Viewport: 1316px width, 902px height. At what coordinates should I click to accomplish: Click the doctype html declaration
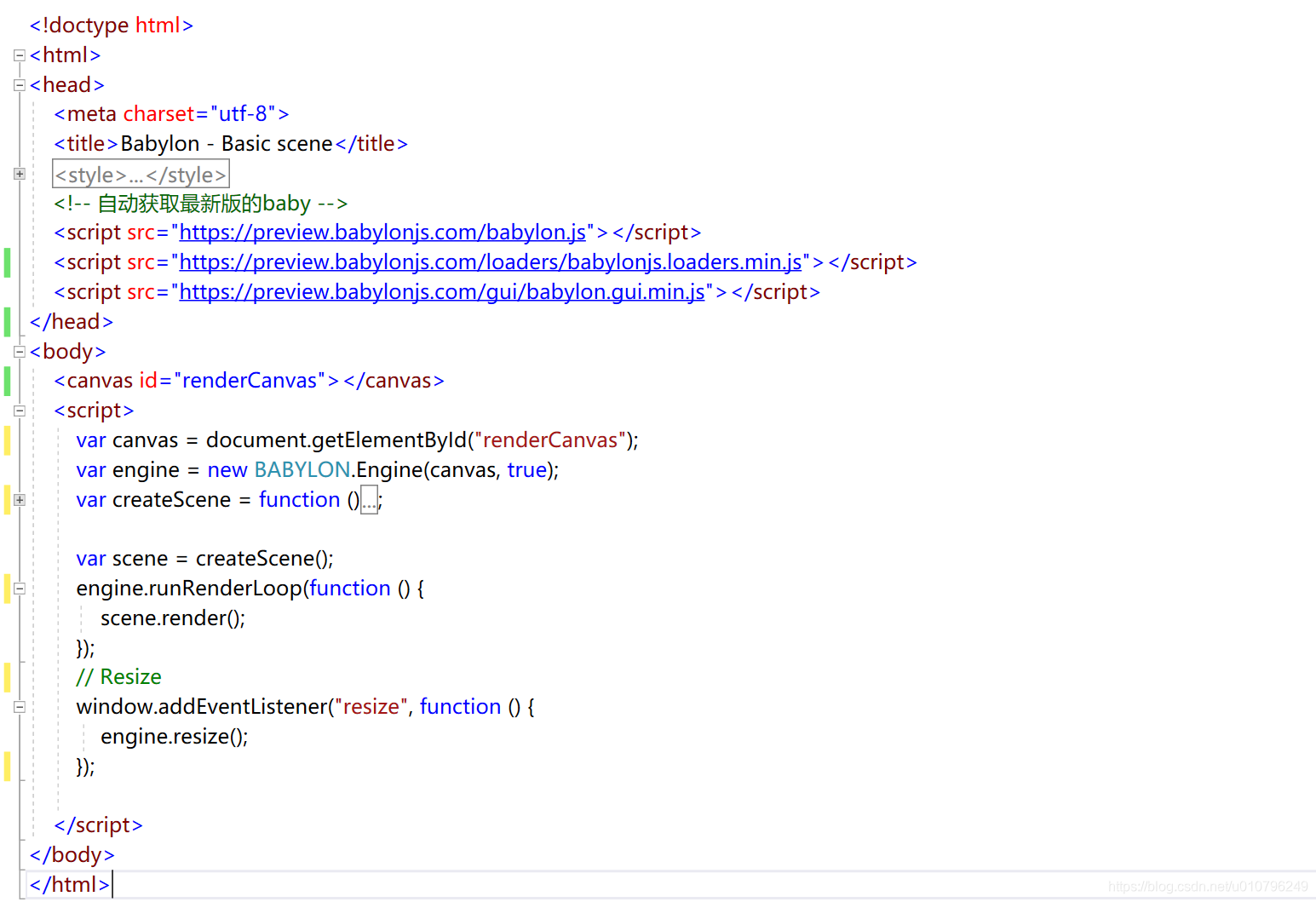[x=112, y=26]
